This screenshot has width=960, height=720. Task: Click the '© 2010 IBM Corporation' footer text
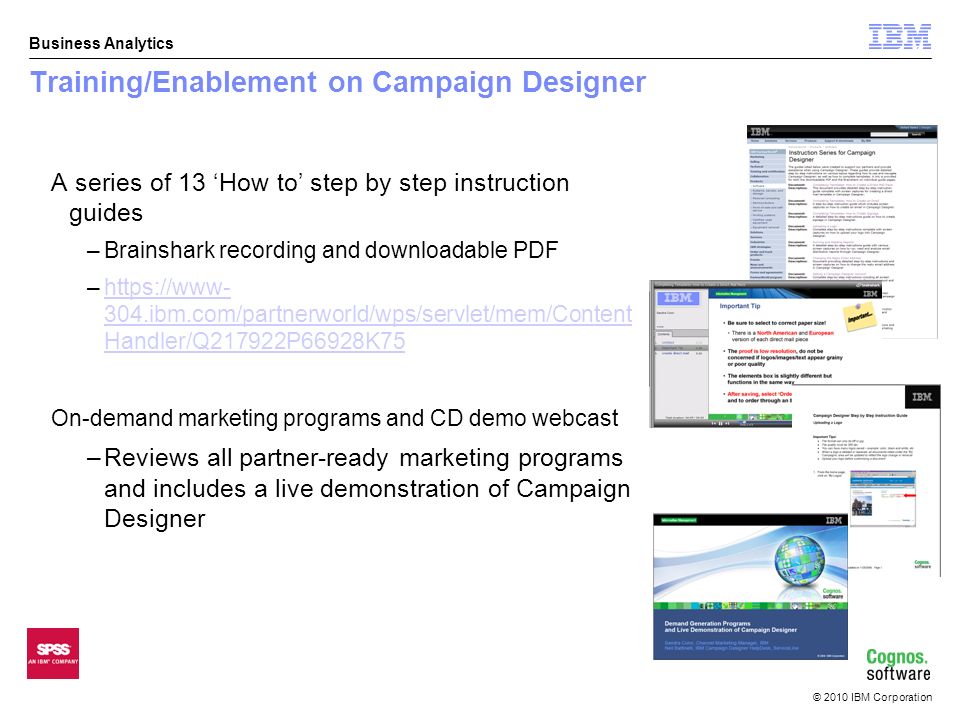coord(872,697)
